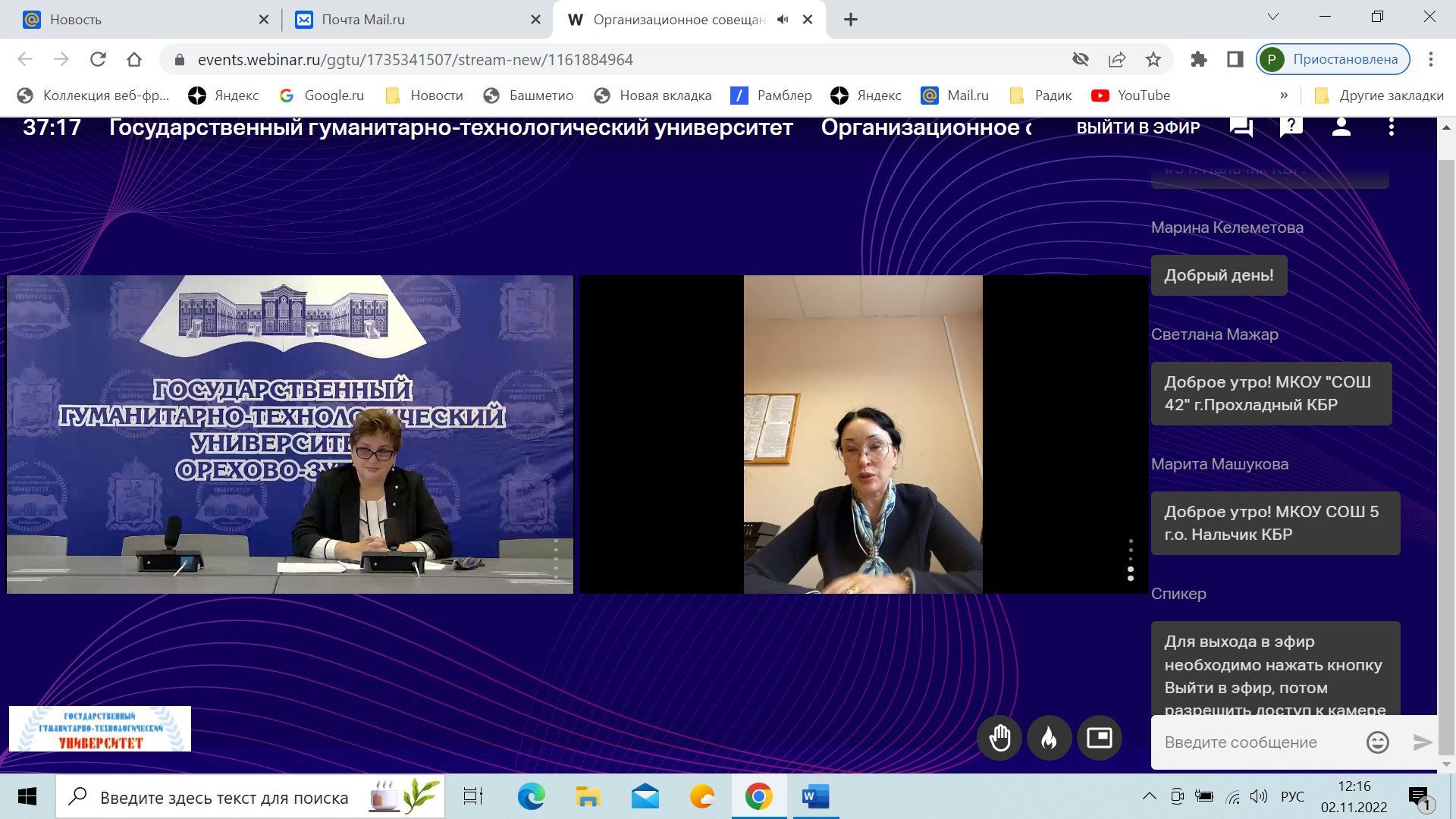Send a fire reaction
Image resolution: width=1456 pixels, height=819 pixels.
(1049, 737)
